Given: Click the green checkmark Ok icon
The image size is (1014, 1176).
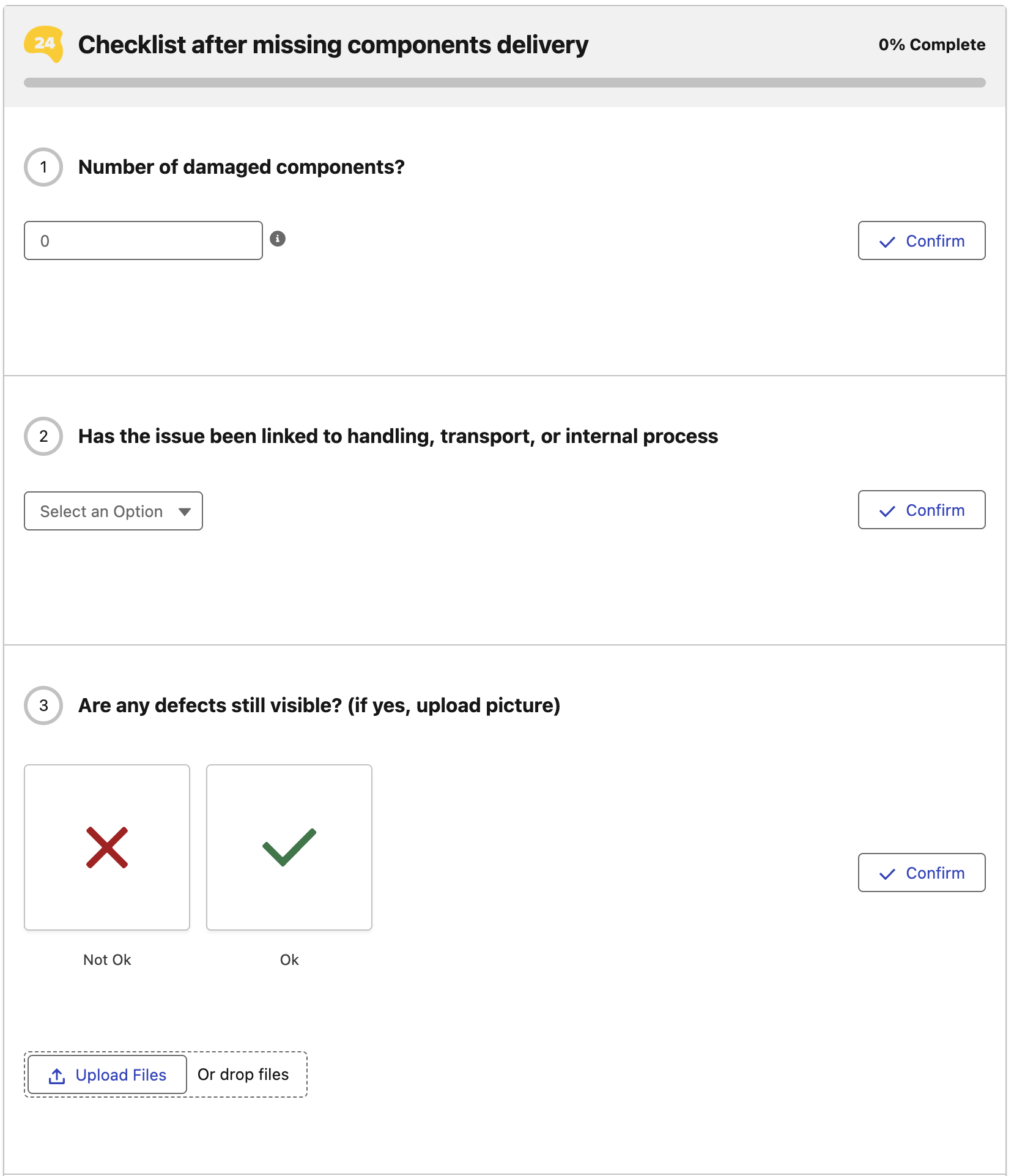Looking at the screenshot, I should (x=289, y=847).
